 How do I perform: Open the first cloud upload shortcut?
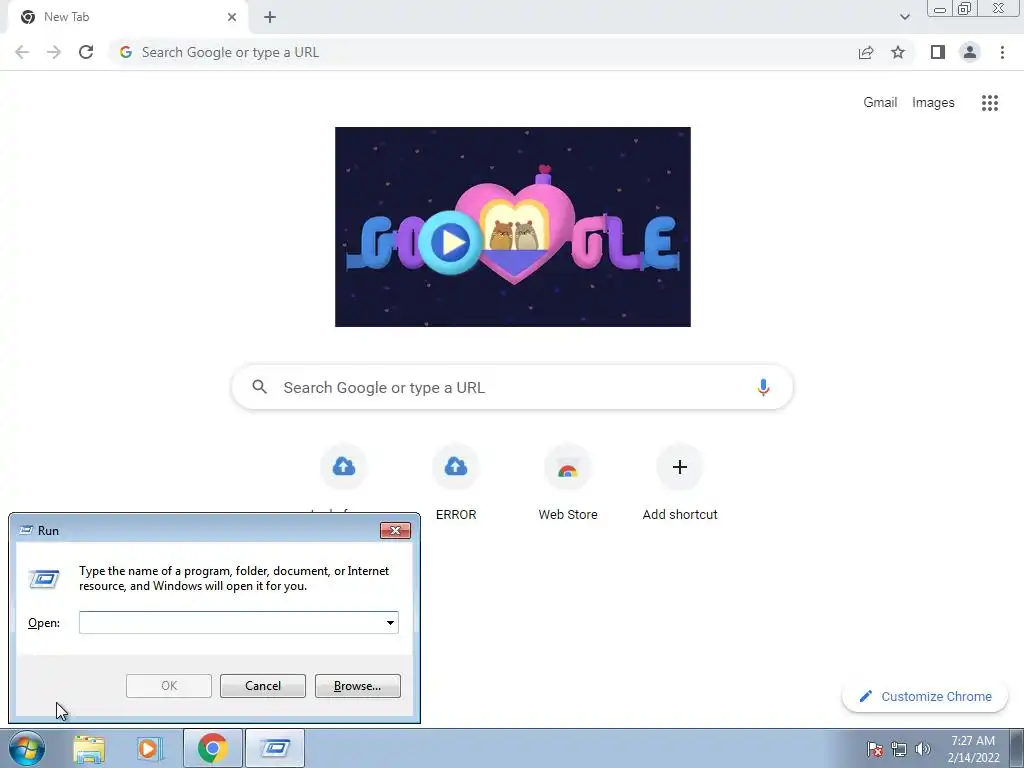[344, 466]
